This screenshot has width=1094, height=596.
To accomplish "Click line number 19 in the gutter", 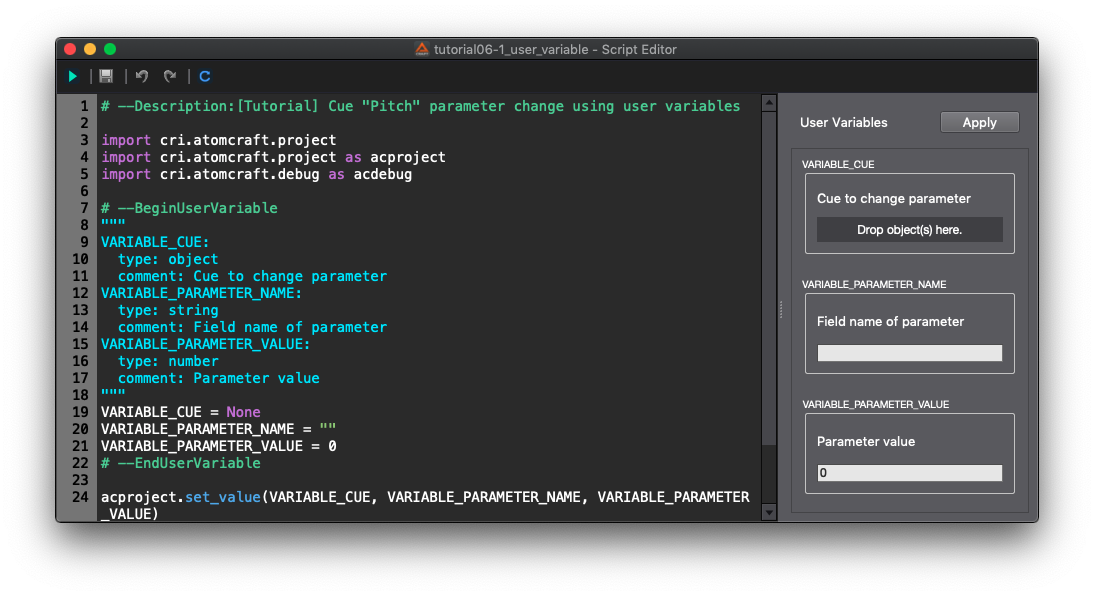I will tap(81, 412).
